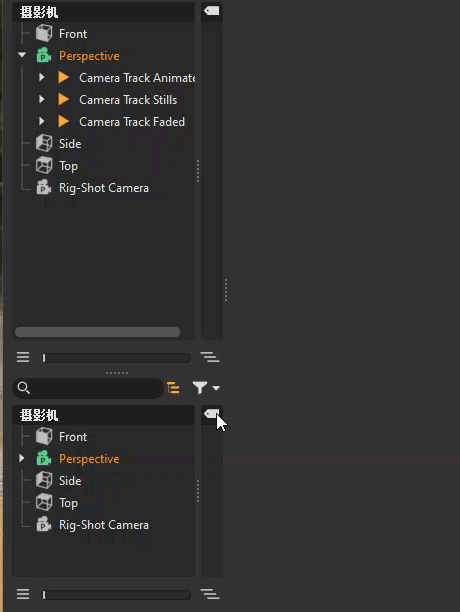This screenshot has height=612, width=460.
Task: Click the green Perspective camera icon in upper list
Action: point(44,55)
